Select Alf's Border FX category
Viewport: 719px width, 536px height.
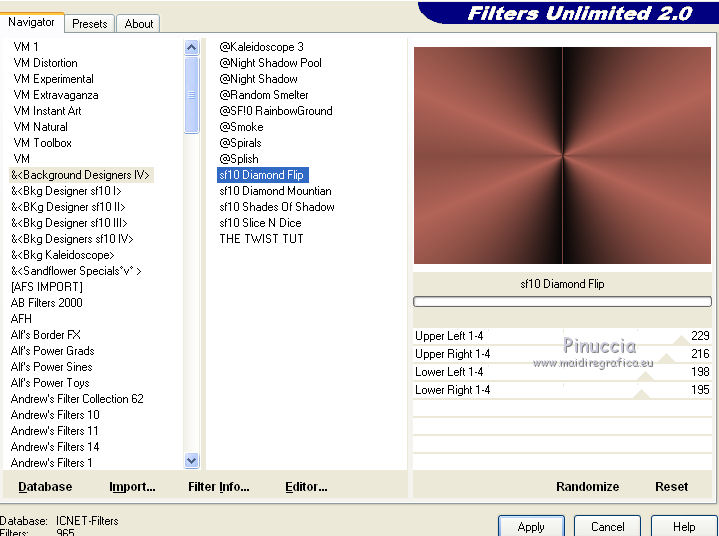[45, 335]
